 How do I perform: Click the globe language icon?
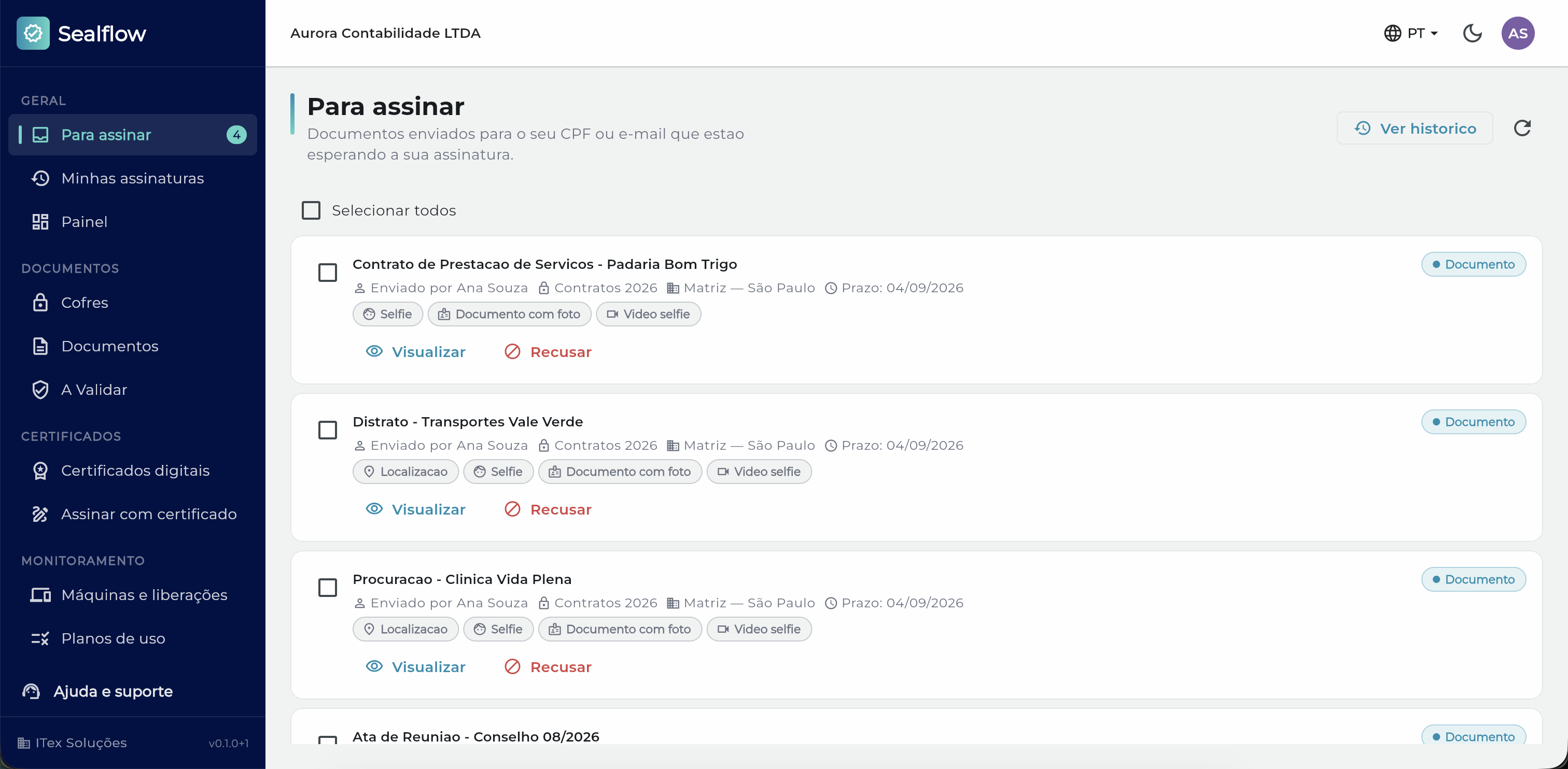click(x=1392, y=33)
